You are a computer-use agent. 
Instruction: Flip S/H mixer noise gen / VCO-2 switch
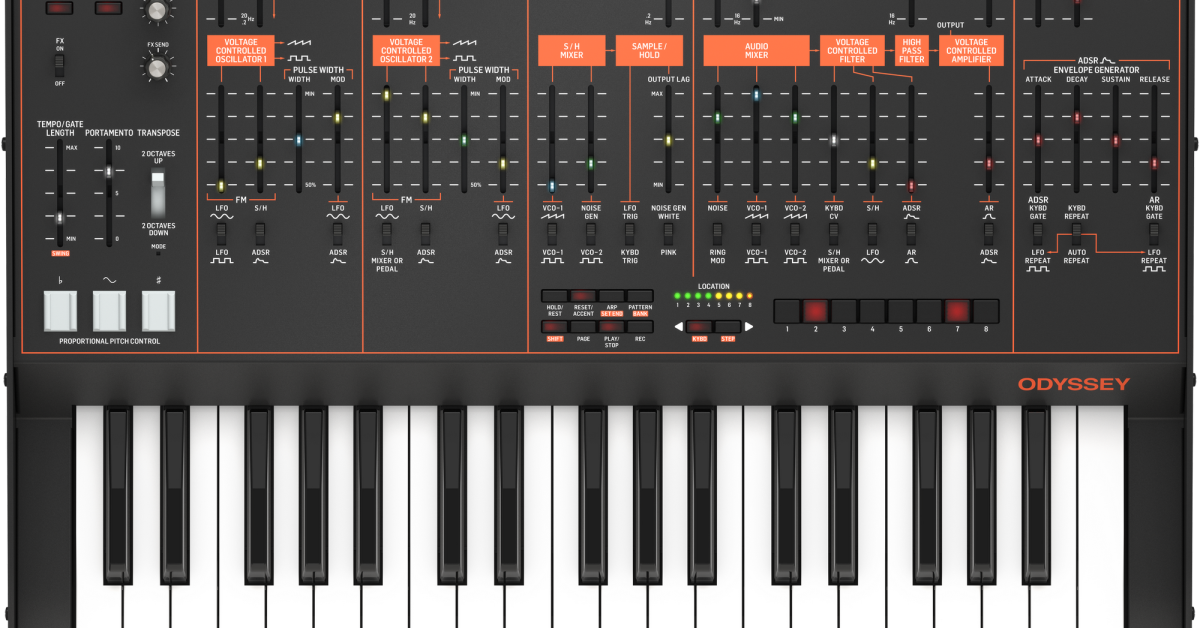click(590, 233)
